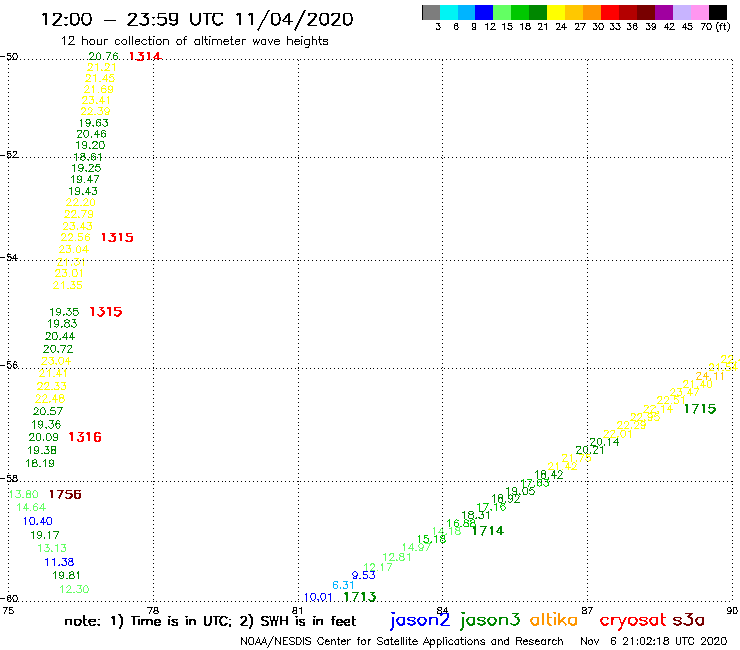Click the blue wave height value 10.01
The width and height of the screenshot is (740, 650).
(x=319, y=598)
